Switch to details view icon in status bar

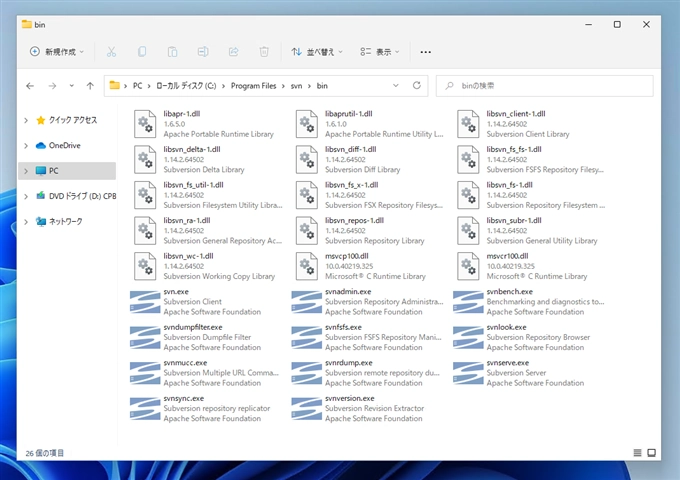[639, 453]
